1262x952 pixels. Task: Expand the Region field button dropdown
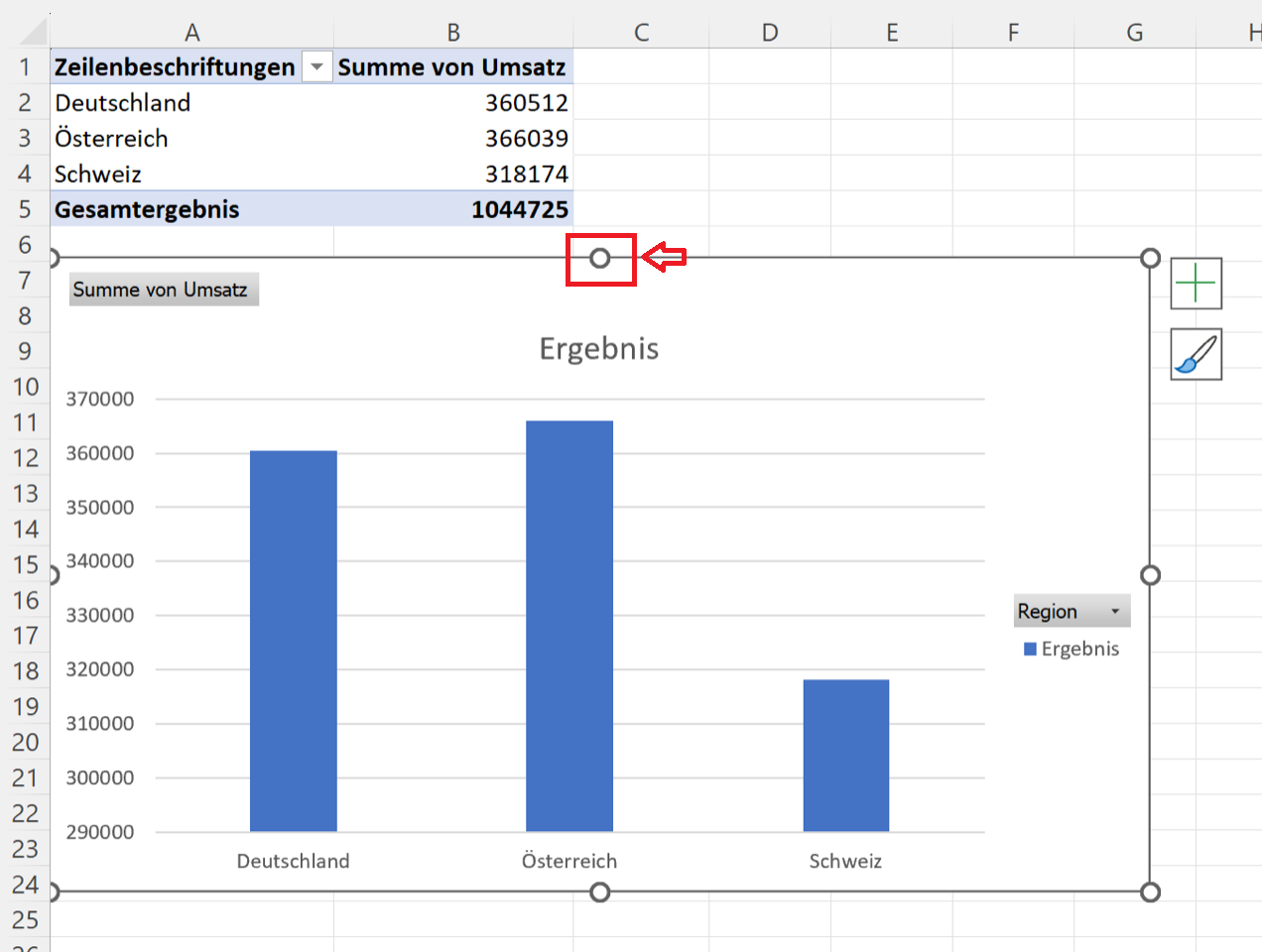pyautogui.click(x=1114, y=612)
